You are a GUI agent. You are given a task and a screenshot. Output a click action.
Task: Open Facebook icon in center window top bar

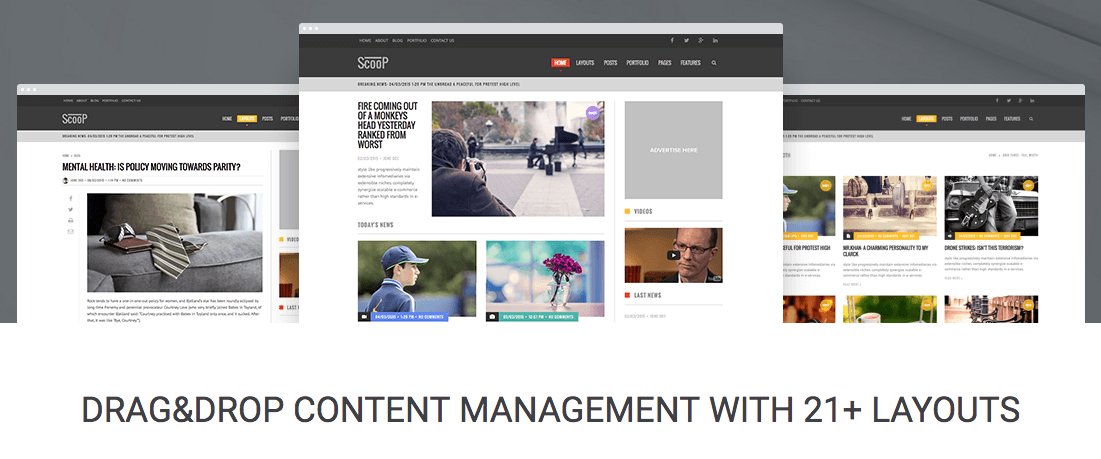672,41
